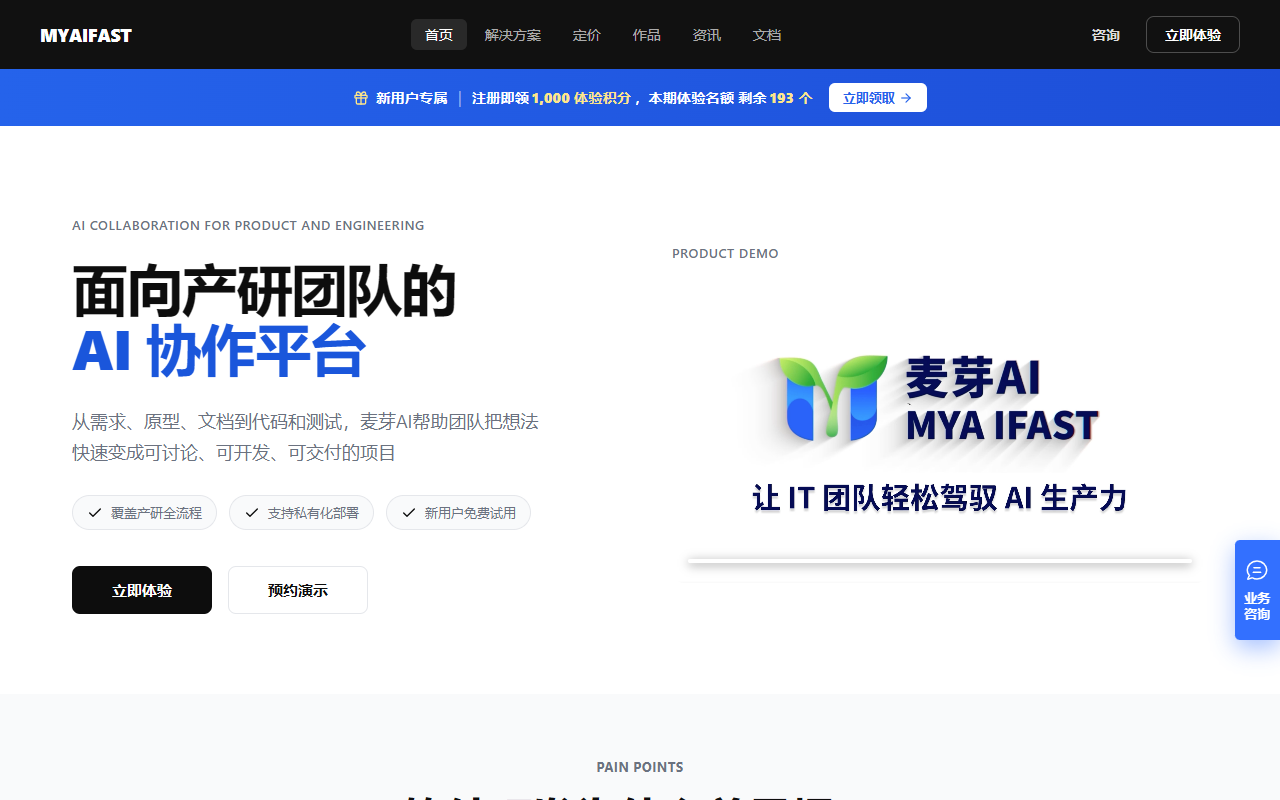Click the AI 协作平台 heading
1280x800 pixels.
[x=219, y=352]
